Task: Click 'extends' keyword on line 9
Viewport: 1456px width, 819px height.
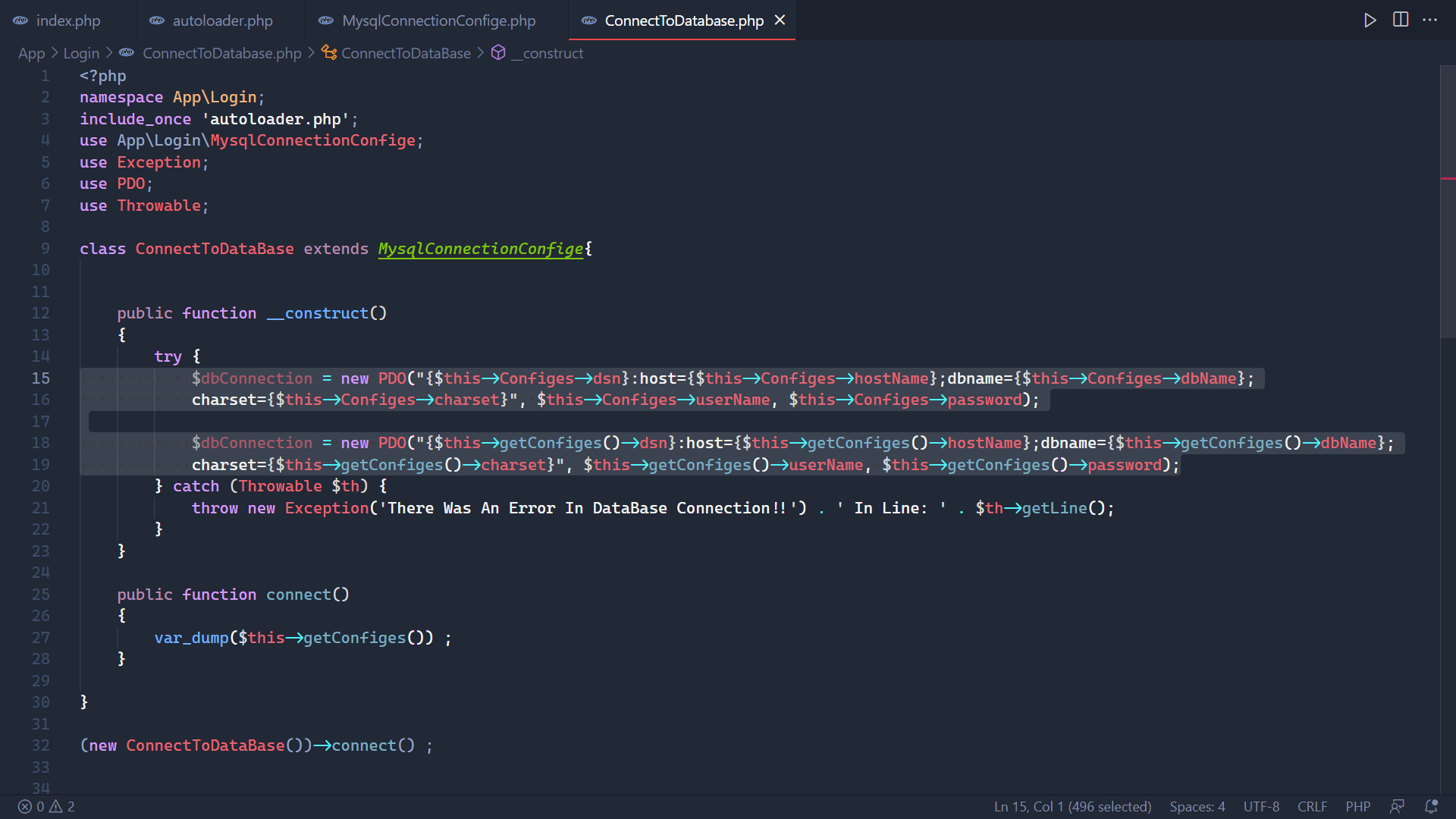Action: [336, 249]
